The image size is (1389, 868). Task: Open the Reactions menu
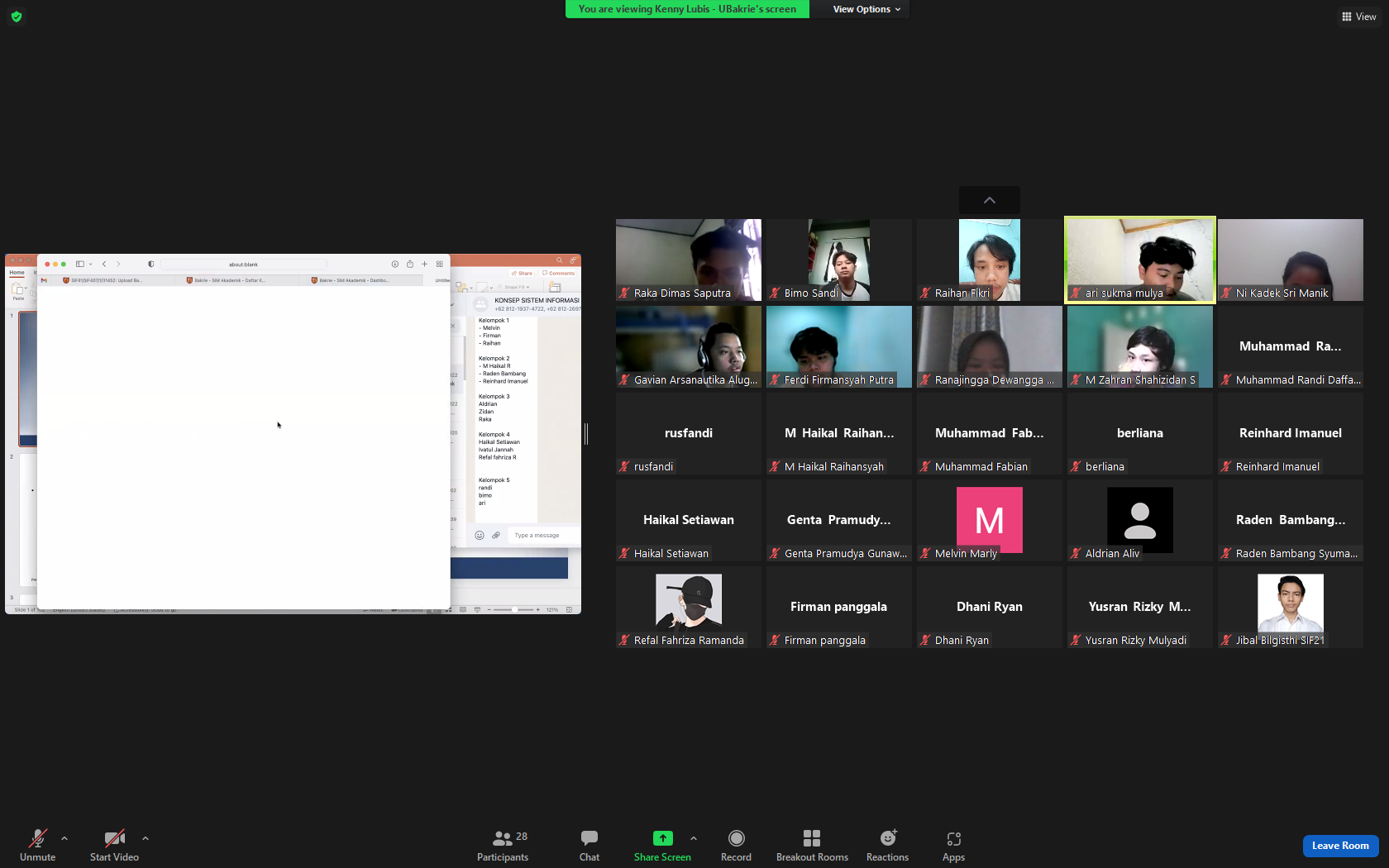click(887, 845)
